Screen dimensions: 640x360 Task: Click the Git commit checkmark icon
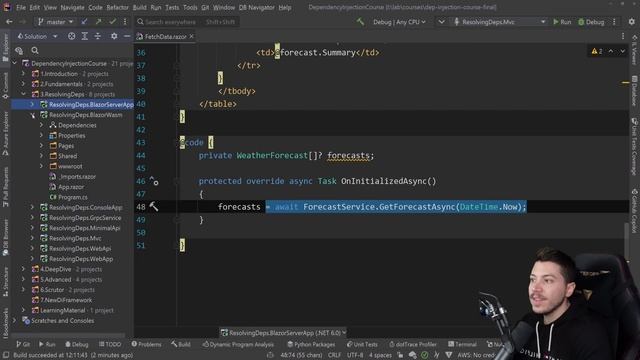click(112, 22)
